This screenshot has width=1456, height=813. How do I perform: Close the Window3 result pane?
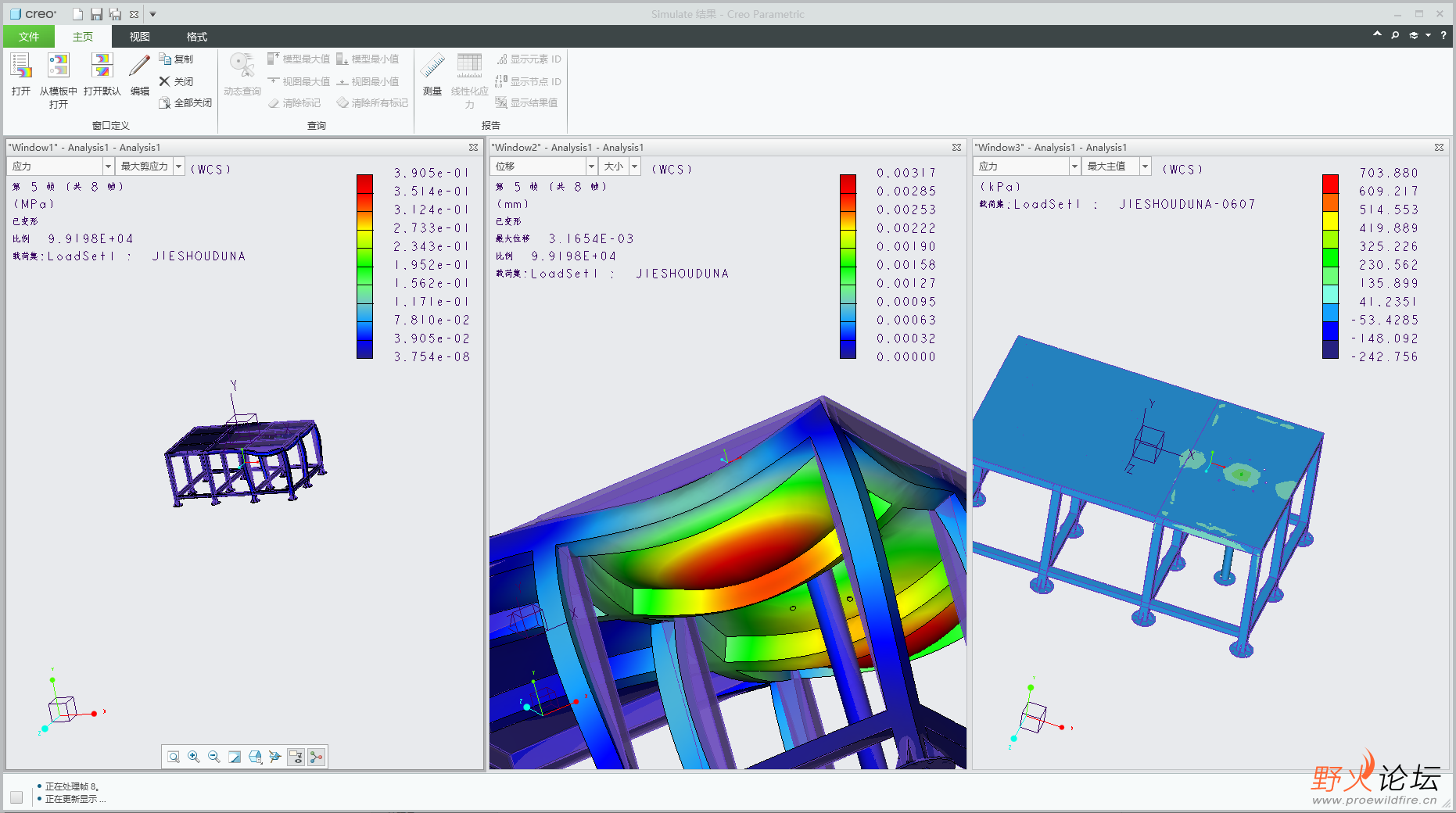1439,147
